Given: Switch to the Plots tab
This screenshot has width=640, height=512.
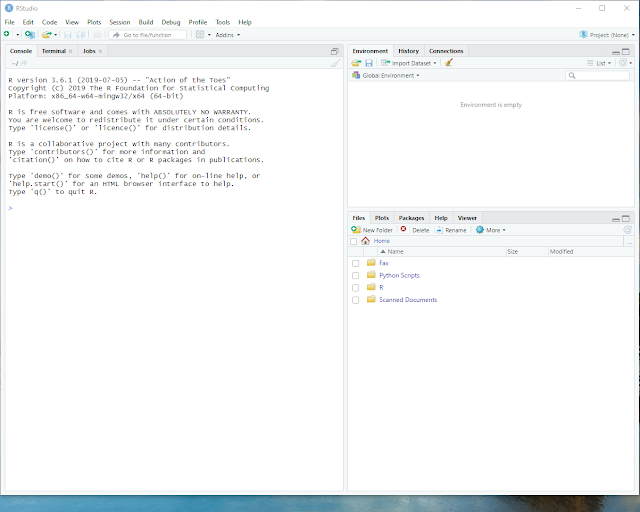Looking at the screenshot, I should click(x=382, y=218).
